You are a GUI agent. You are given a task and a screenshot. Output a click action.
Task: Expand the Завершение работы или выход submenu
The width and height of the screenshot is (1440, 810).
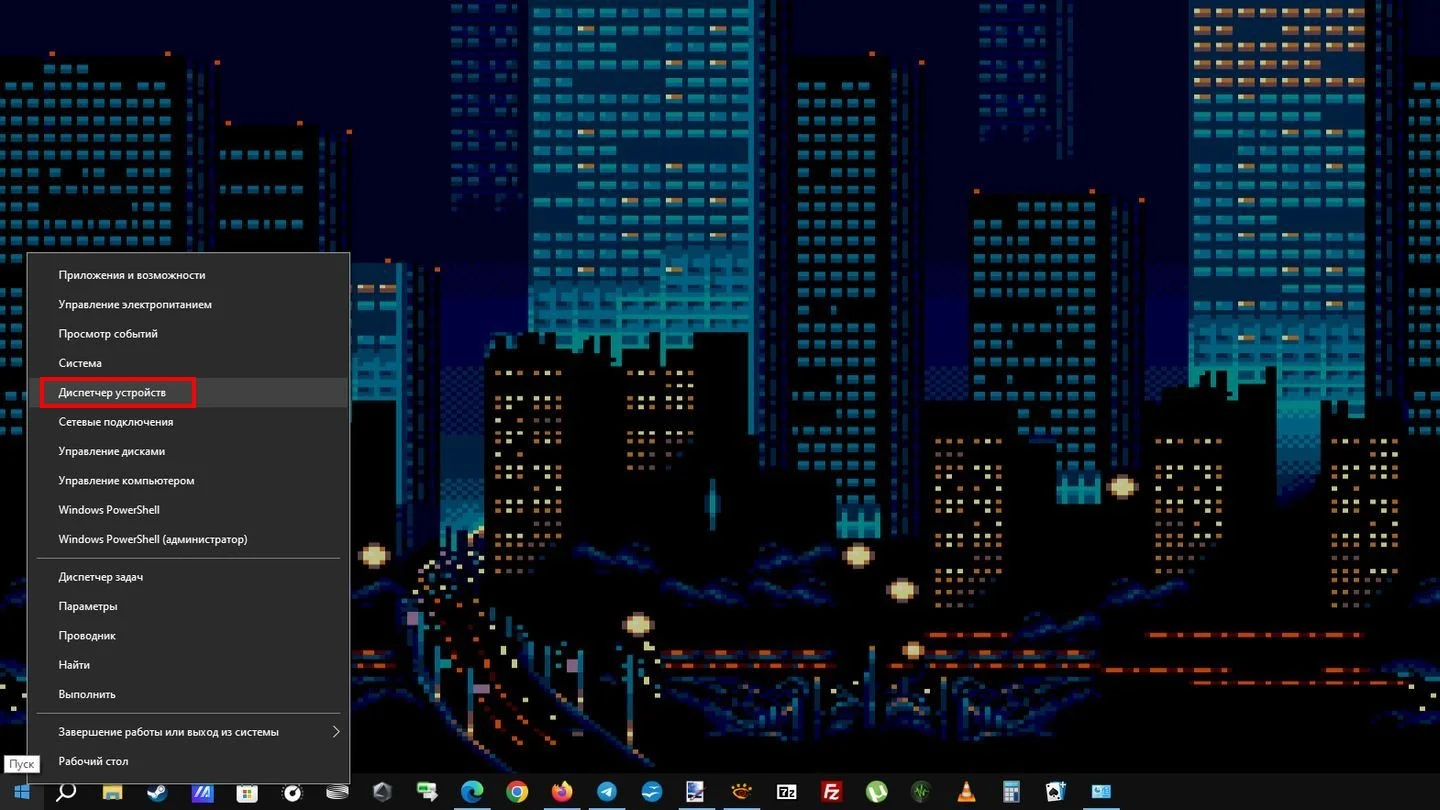[188, 732]
